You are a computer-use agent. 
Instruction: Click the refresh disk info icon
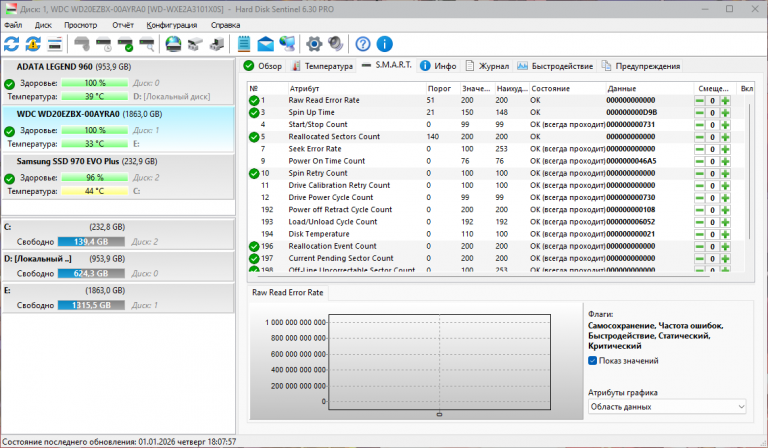(12, 44)
